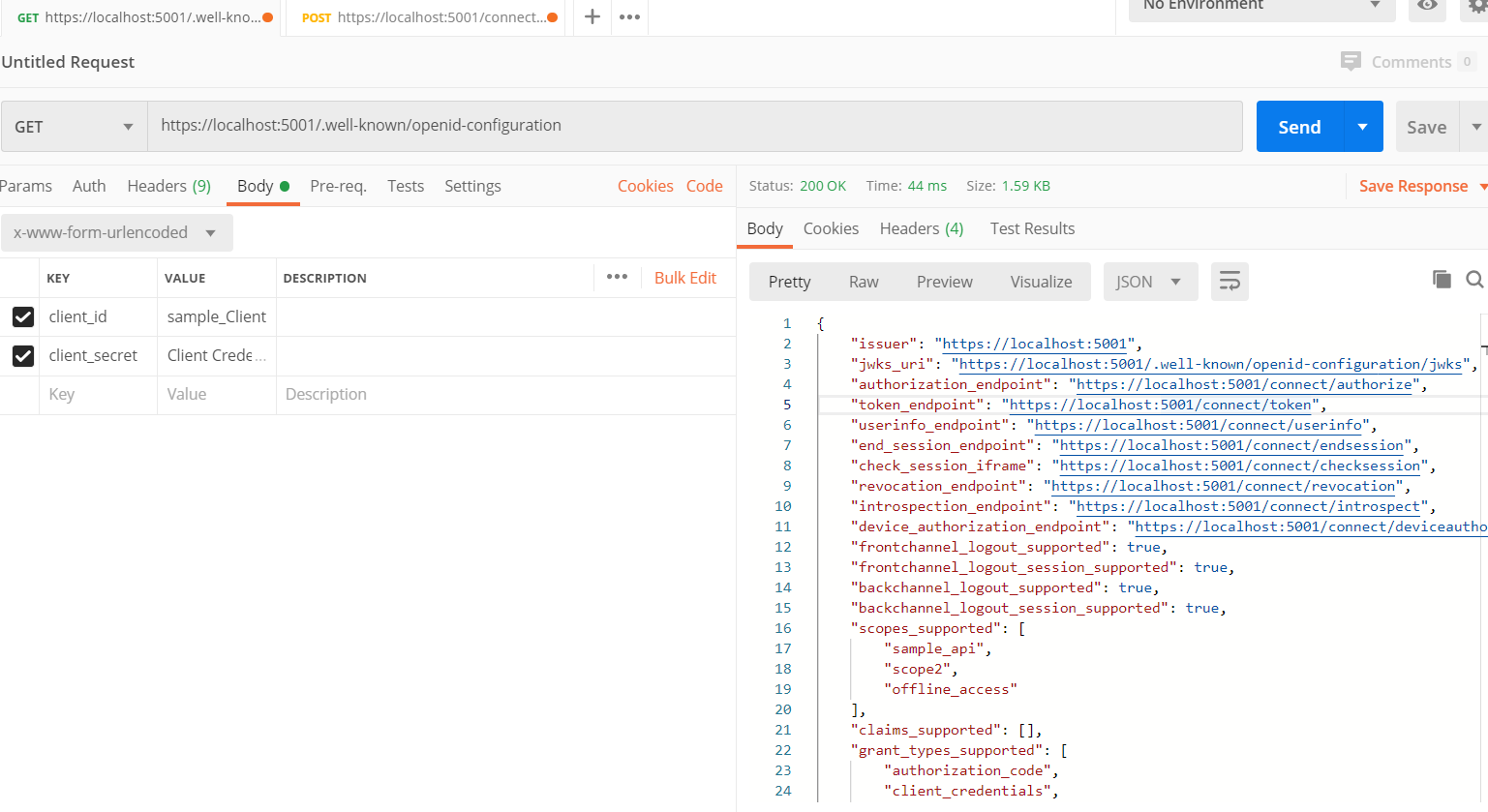Click the request URL input field
This screenshot has height=812, width=1488.
tap(695, 127)
